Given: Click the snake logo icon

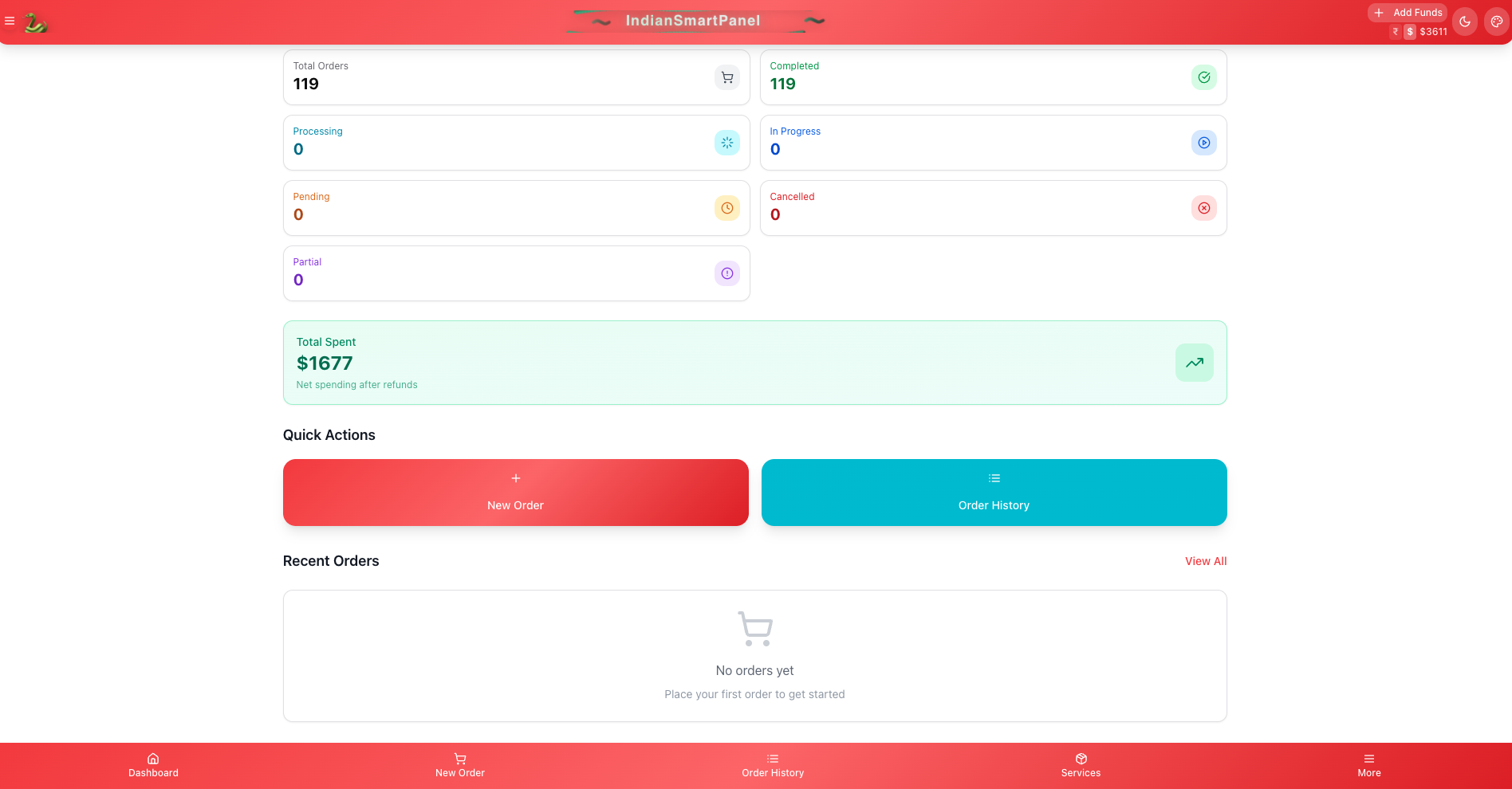Looking at the screenshot, I should tap(35, 23).
